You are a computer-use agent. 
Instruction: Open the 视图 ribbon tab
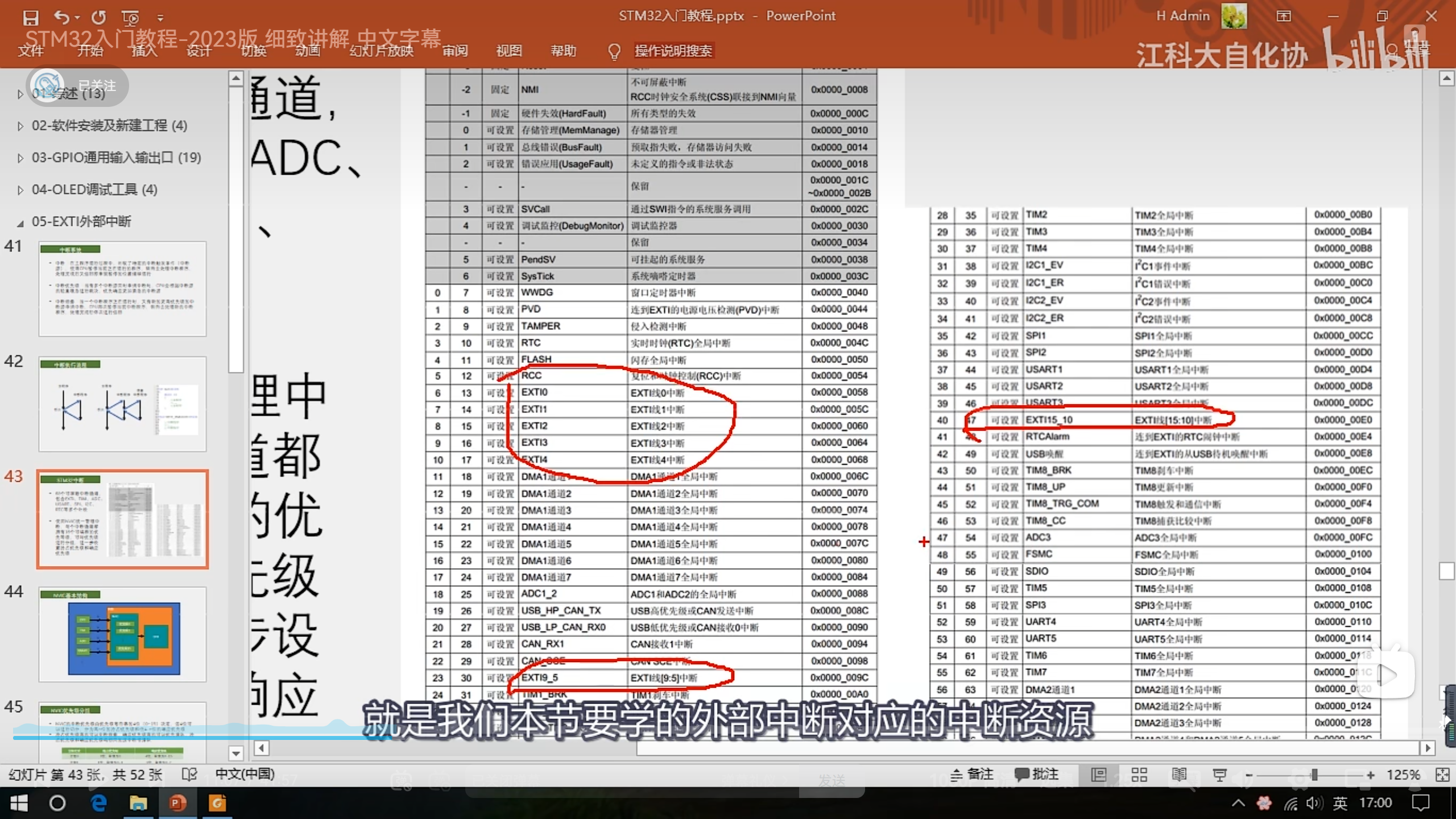click(x=508, y=51)
